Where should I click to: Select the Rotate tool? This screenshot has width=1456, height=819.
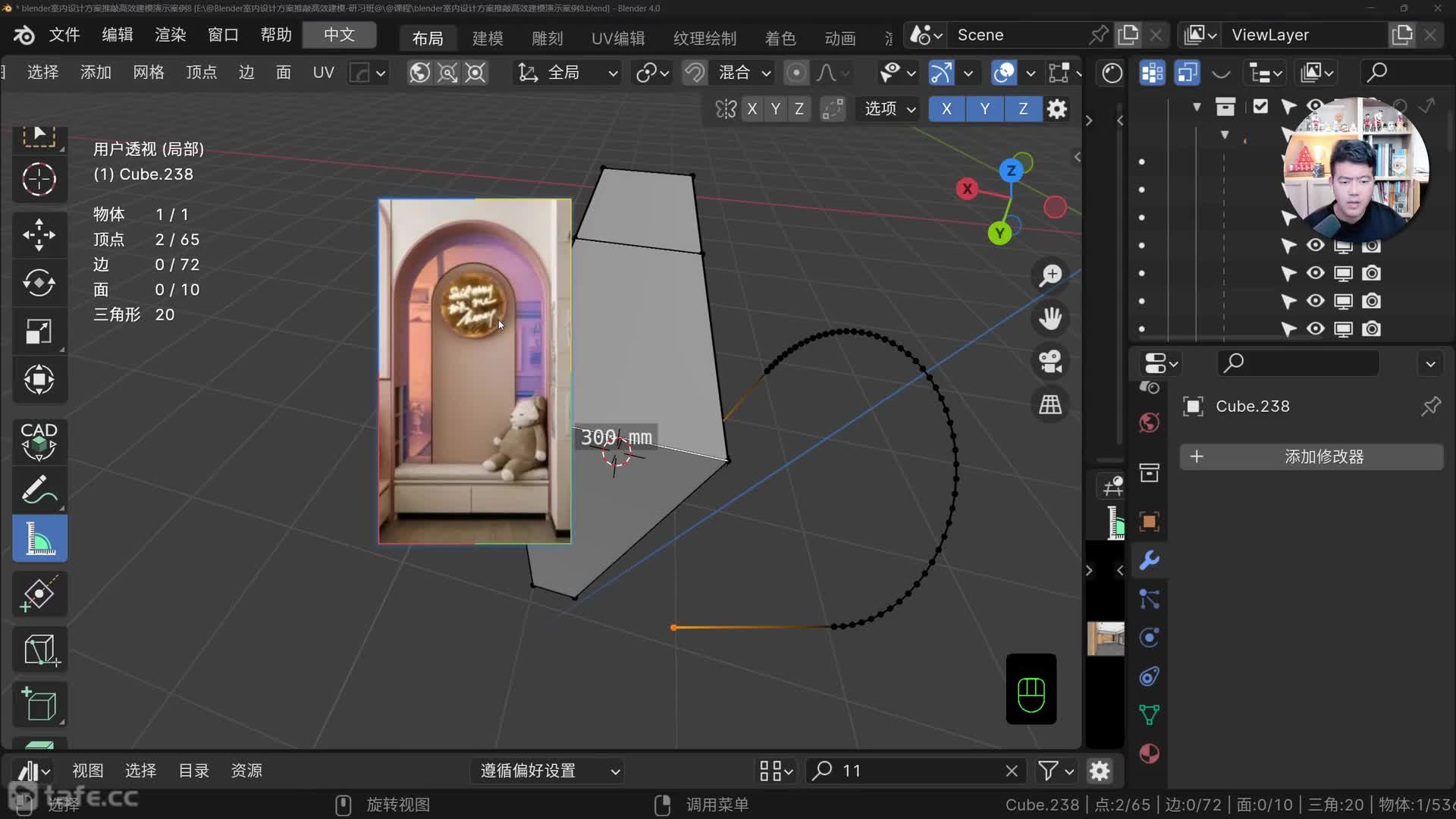pos(39,283)
